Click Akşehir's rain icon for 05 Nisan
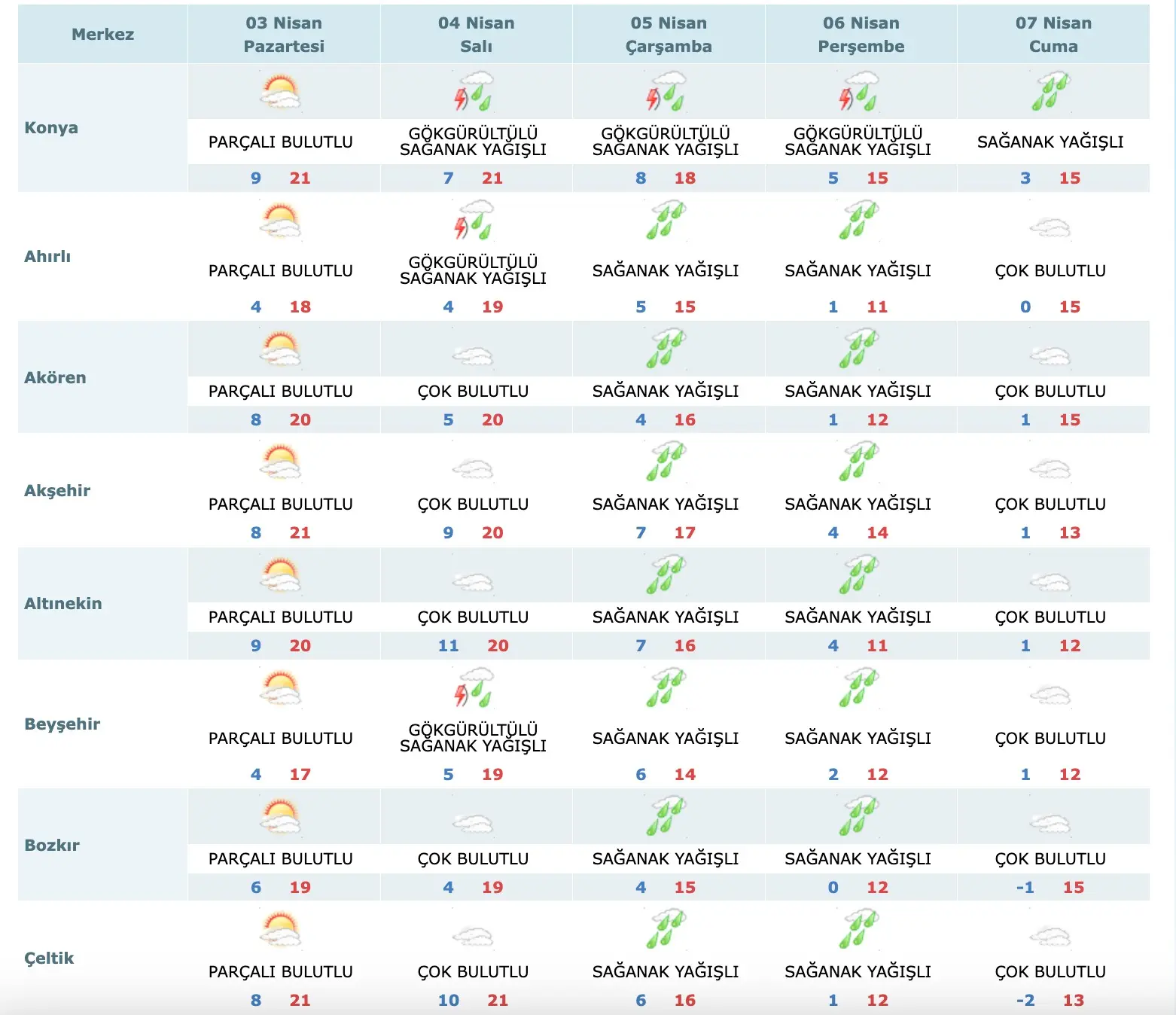Screen dimensions: 1176x1015 [x=666, y=462]
